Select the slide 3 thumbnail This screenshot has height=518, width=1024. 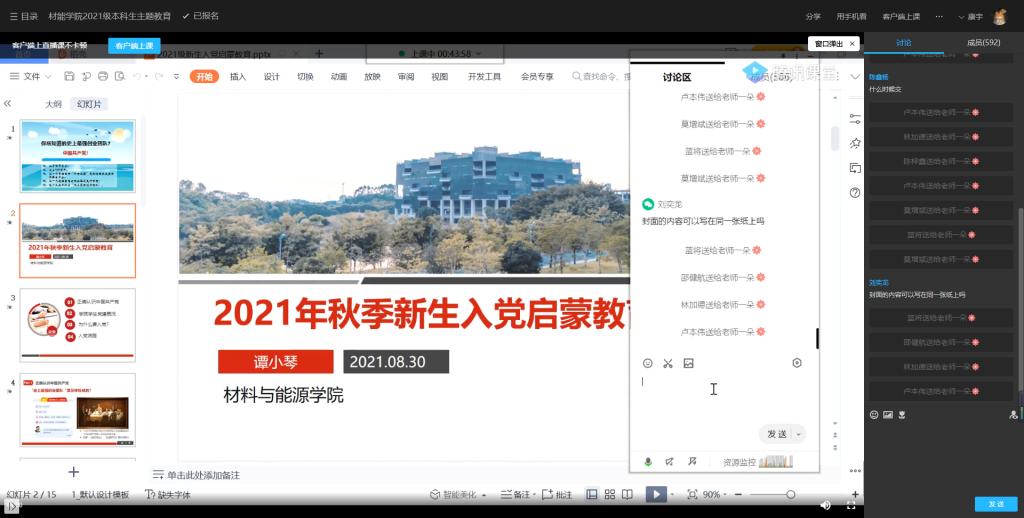pyautogui.click(x=77, y=325)
